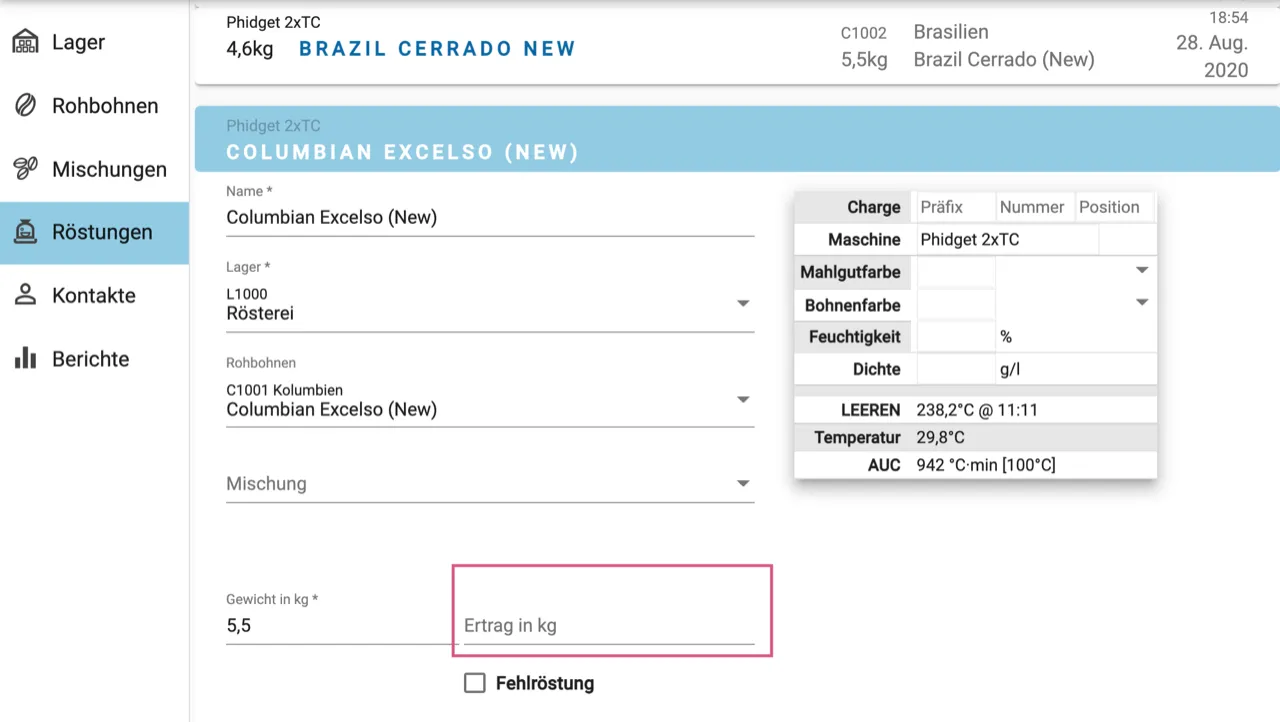Click the Röstungen roaster icon
1280x722 pixels.
[x=25, y=232]
